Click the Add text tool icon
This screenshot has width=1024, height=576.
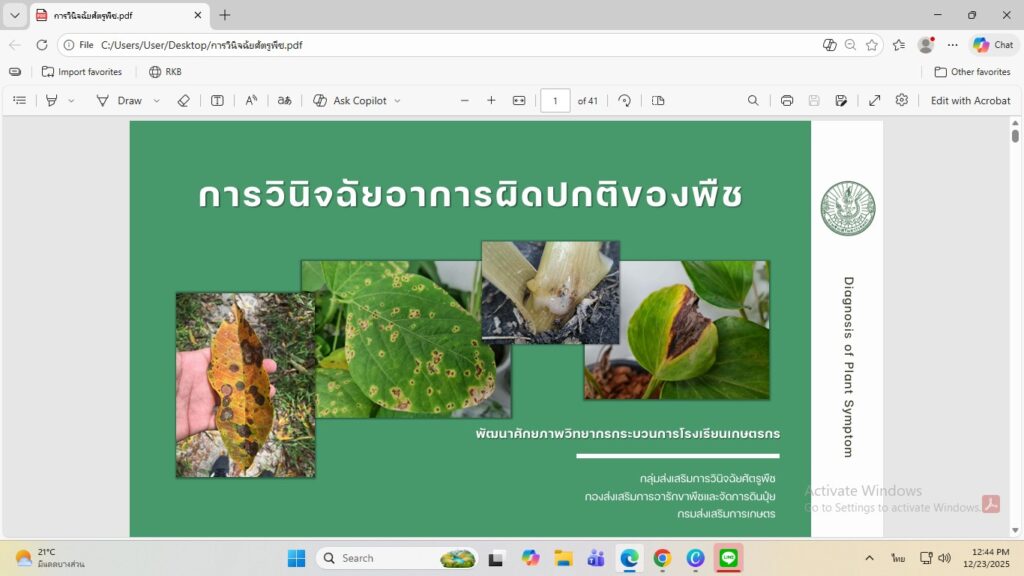click(217, 100)
